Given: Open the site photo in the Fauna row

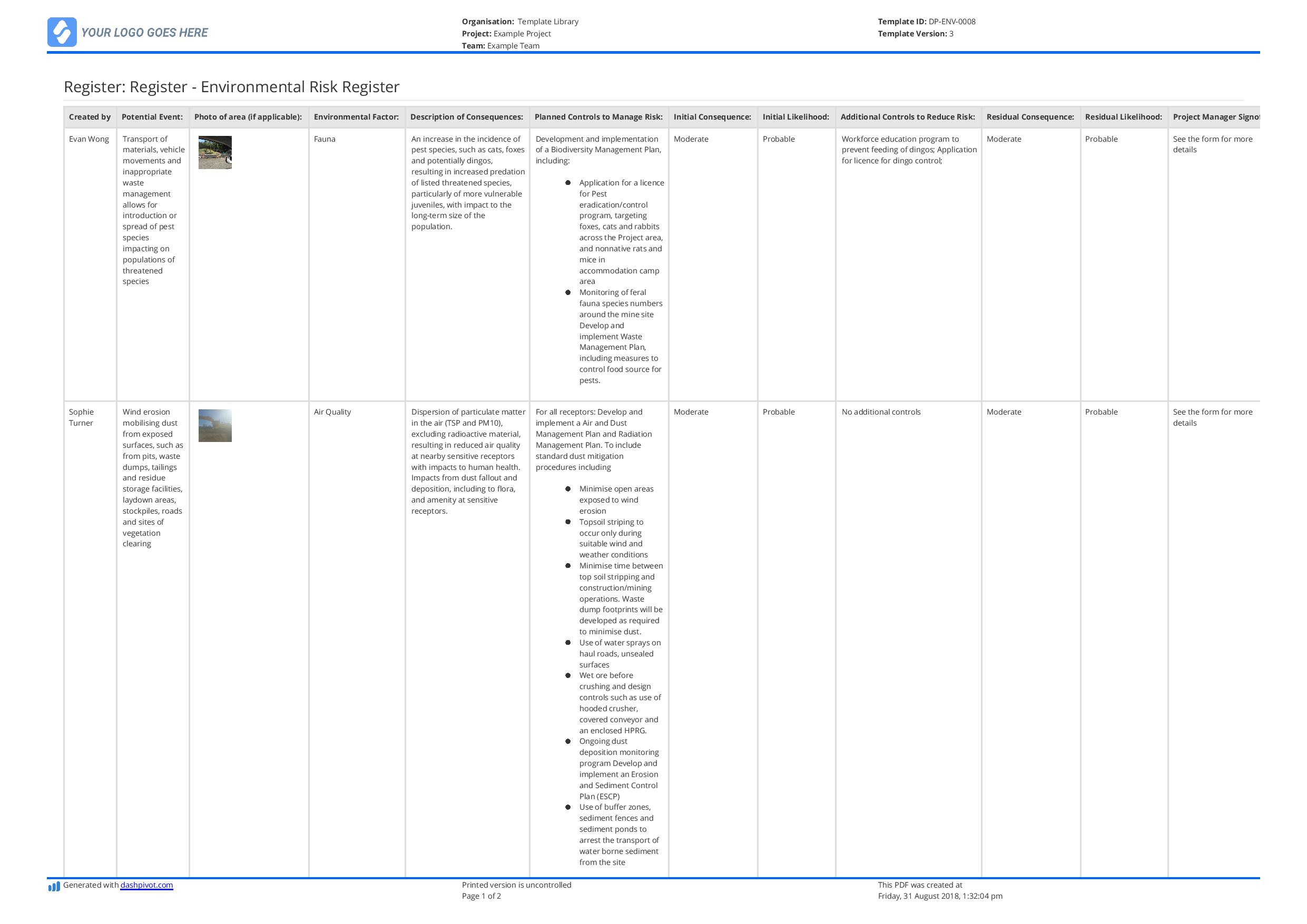Looking at the screenshot, I should (x=214, y=154).
